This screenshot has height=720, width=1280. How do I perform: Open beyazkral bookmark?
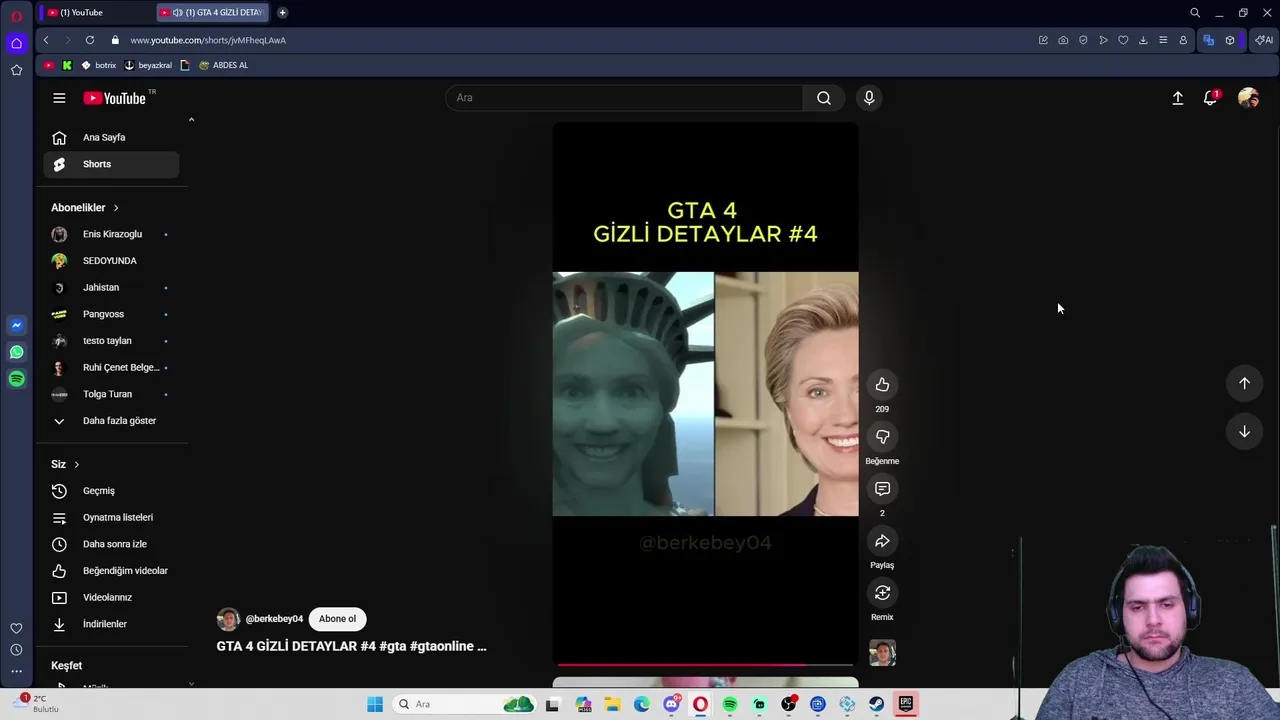148,65
